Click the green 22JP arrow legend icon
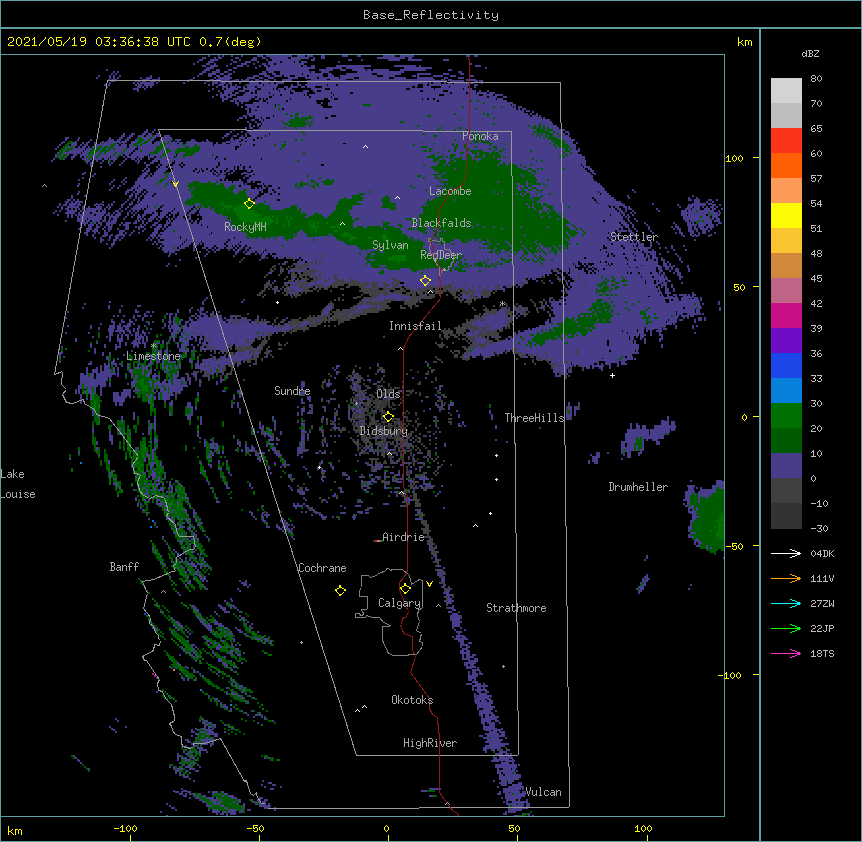This screenshot has height=842, width=862. point(786,628)
